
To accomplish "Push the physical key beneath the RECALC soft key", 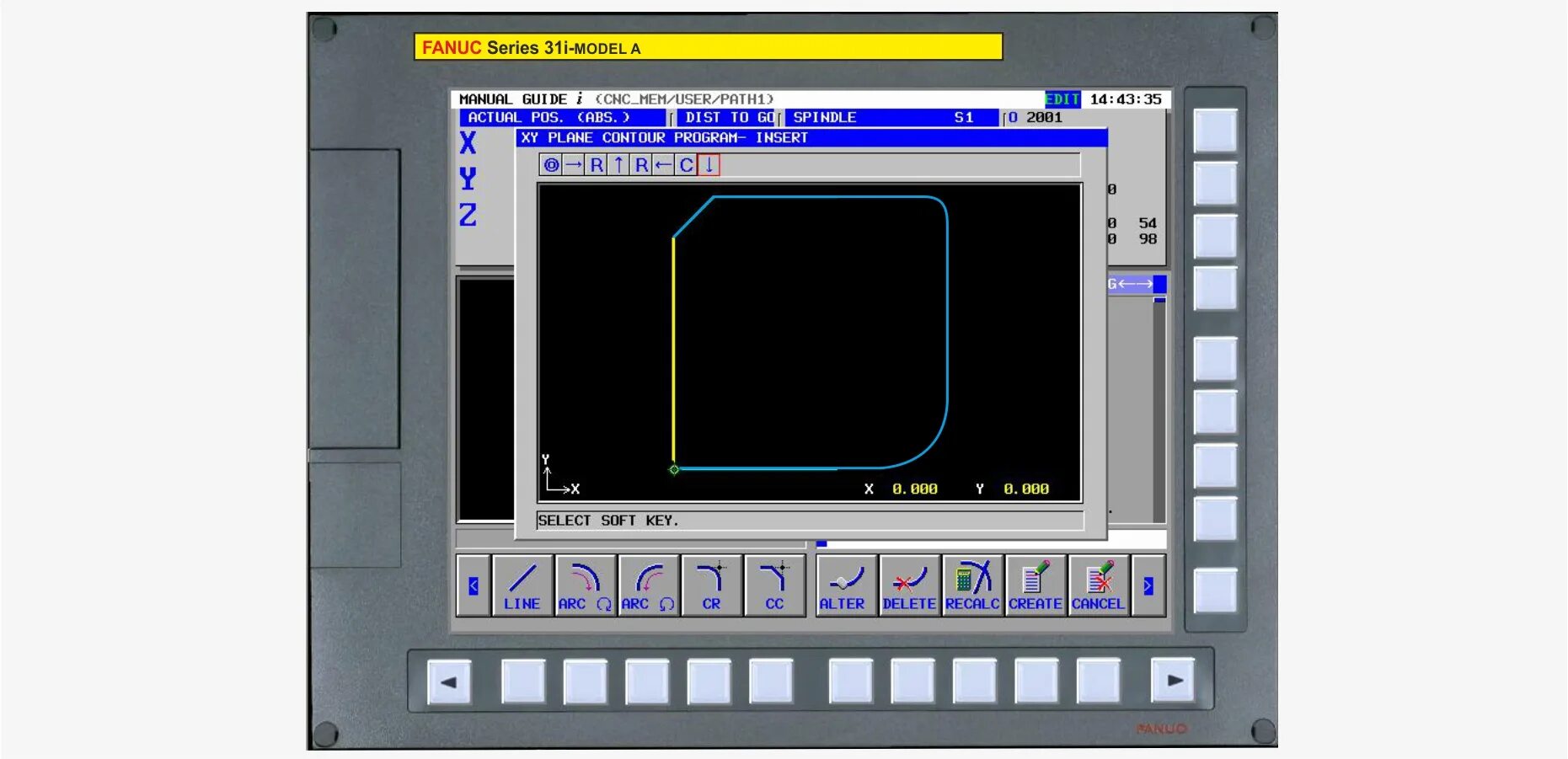I will click(975, 681).
